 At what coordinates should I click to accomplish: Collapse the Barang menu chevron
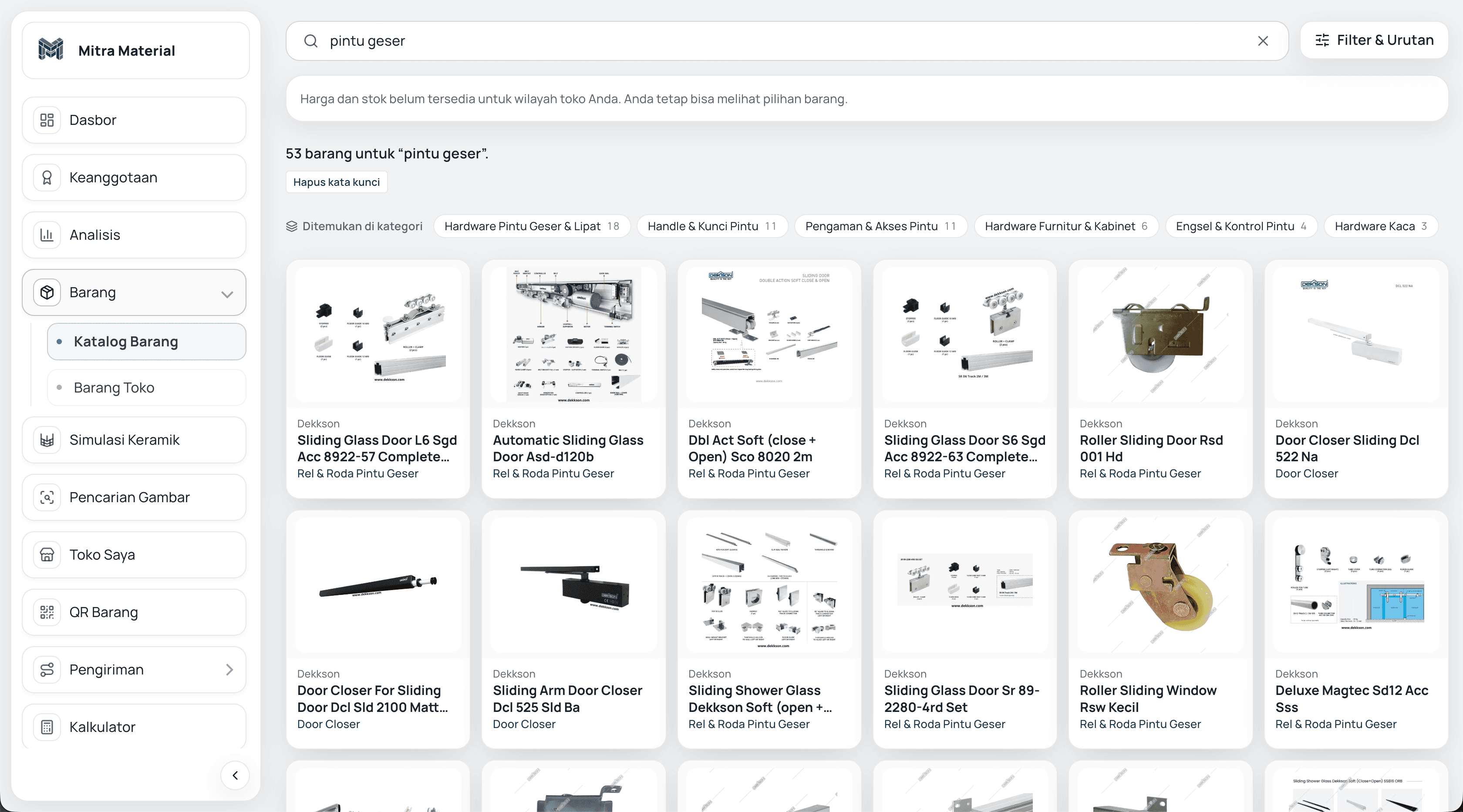(x=227, y=294)
